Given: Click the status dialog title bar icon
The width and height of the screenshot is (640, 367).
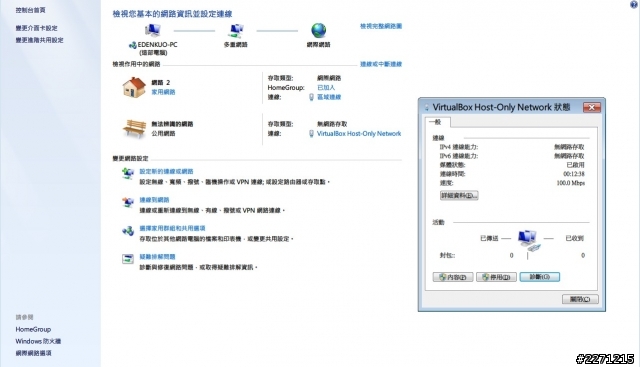Looking at the screenshot, I should pos(427,107).
